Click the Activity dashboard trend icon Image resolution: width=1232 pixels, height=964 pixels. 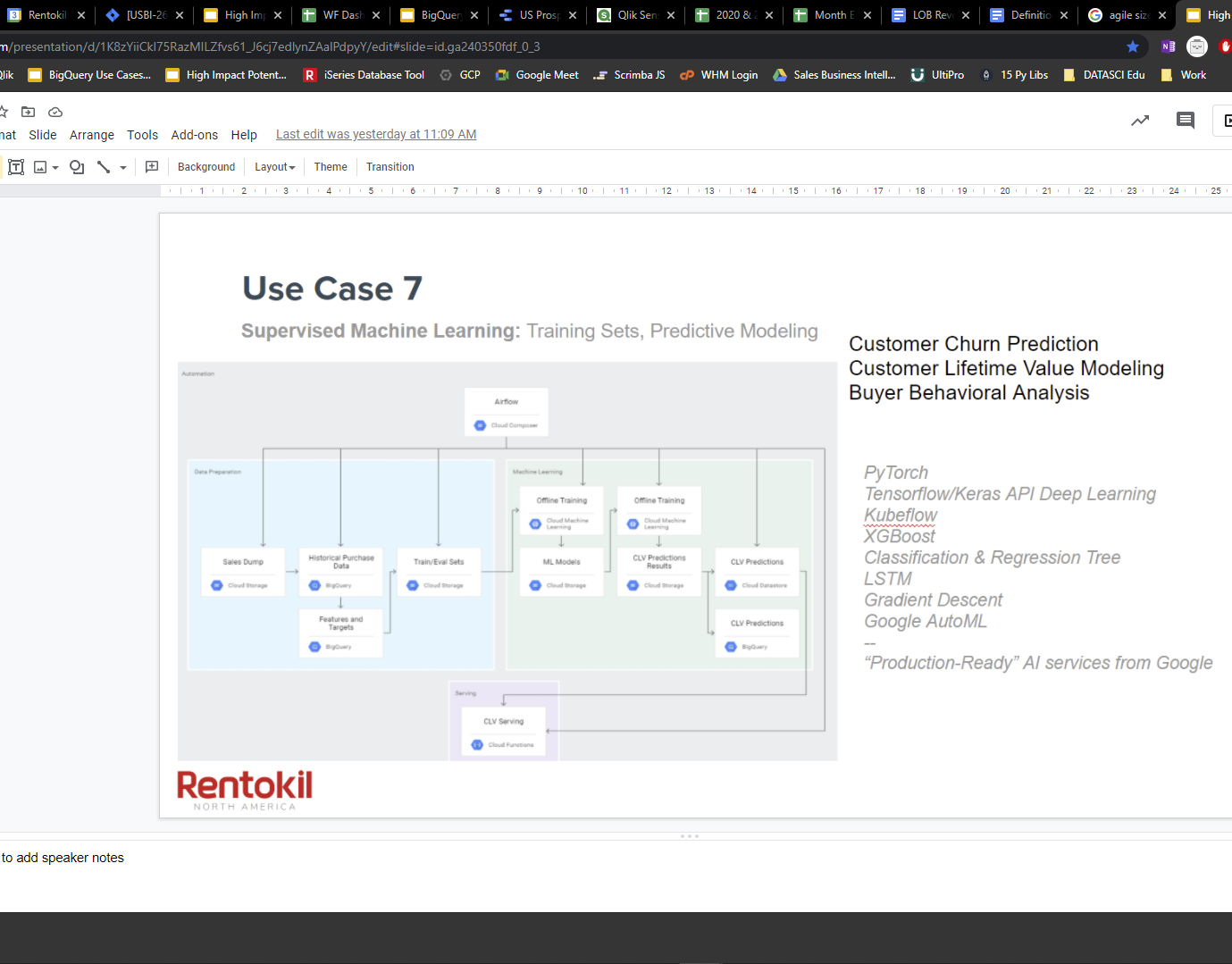1140,121
